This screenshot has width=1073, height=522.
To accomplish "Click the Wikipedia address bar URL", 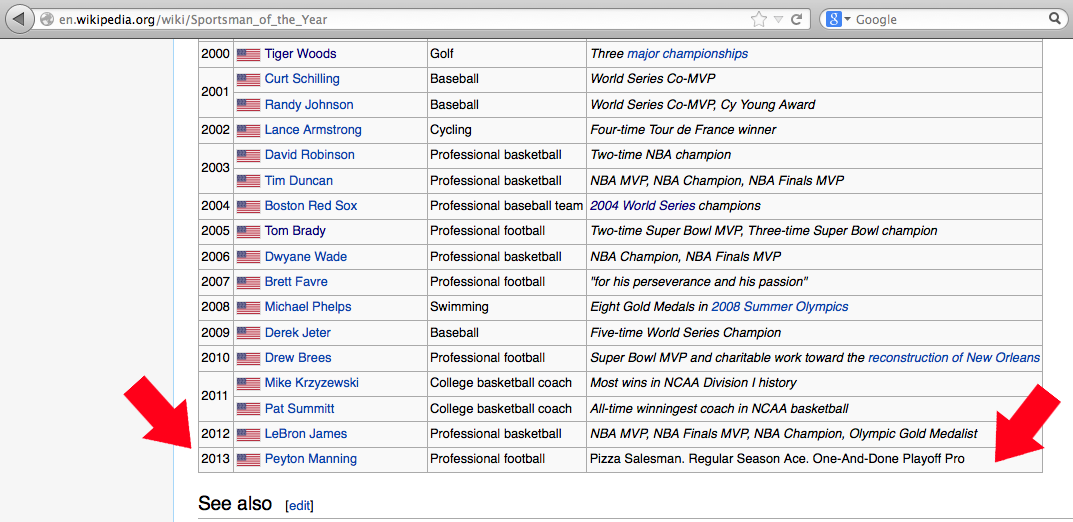I will 194,20.
